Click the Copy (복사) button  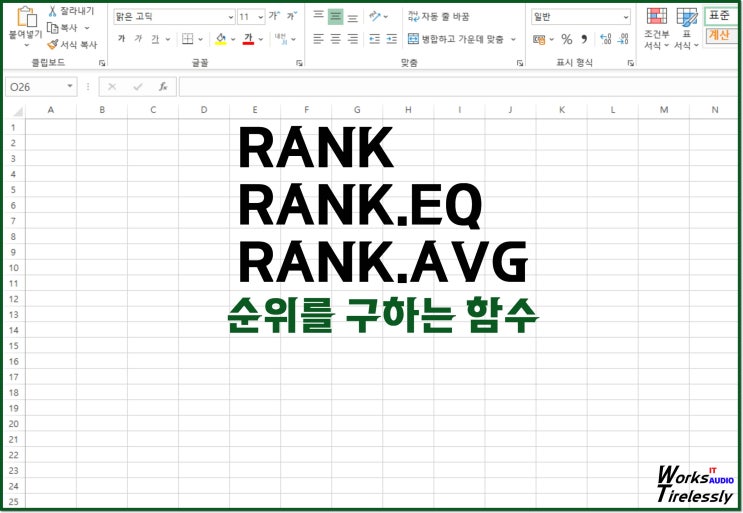click(x=63, y=28)
